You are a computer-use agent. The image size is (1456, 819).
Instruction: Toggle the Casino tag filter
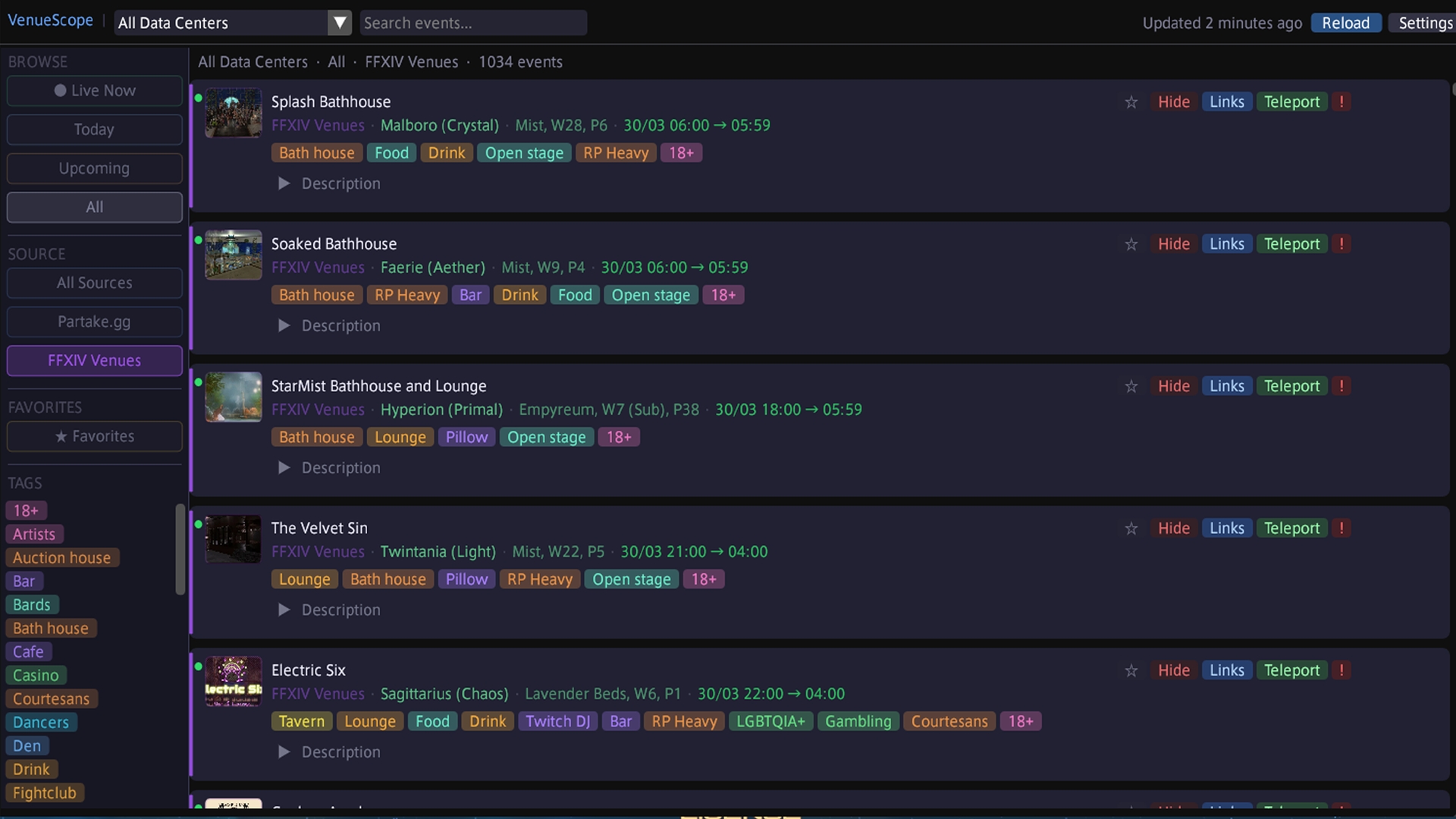click(x=36, y=675)
